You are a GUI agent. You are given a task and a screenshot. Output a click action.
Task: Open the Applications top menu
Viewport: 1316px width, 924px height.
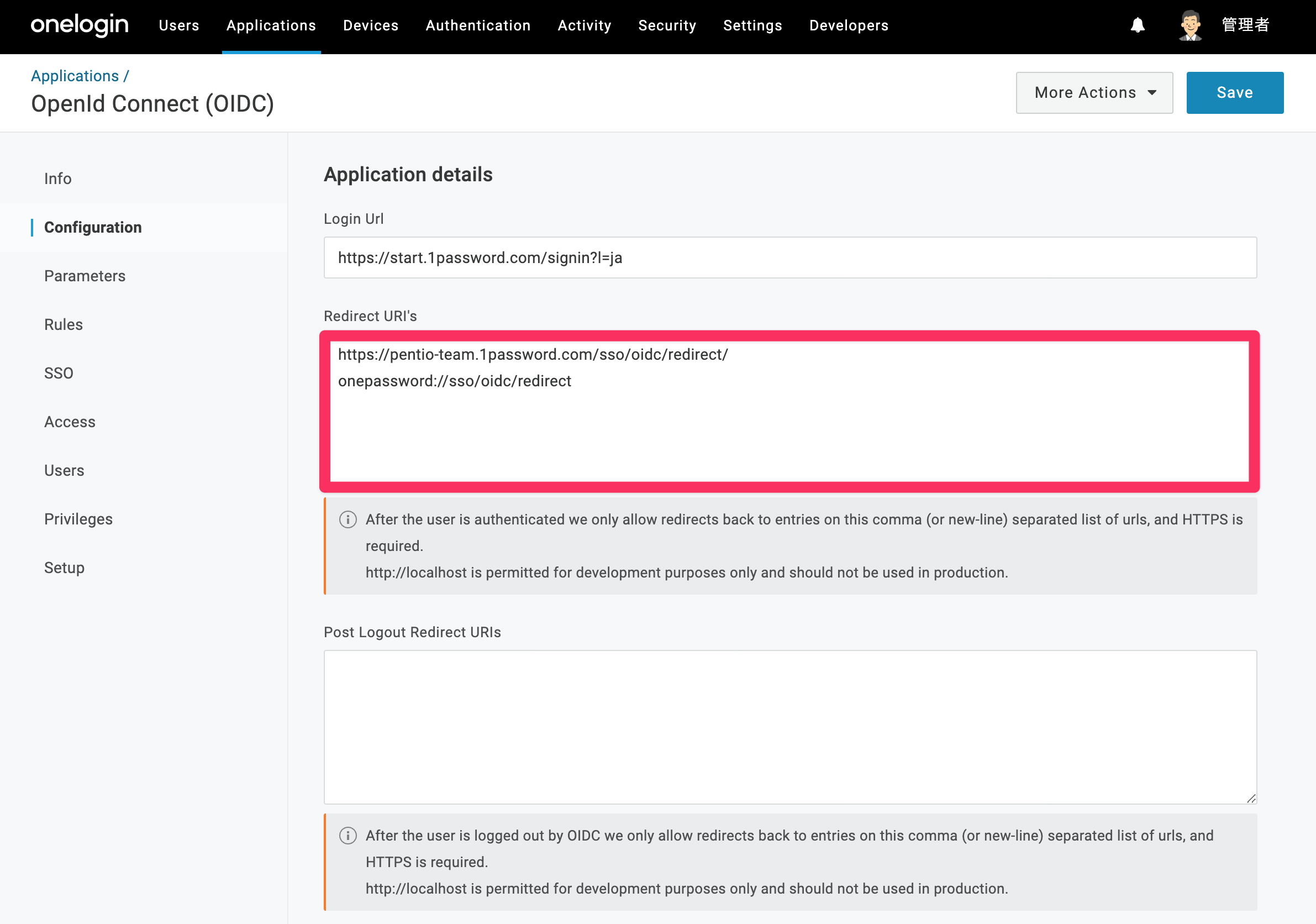[x=271, y=25]
